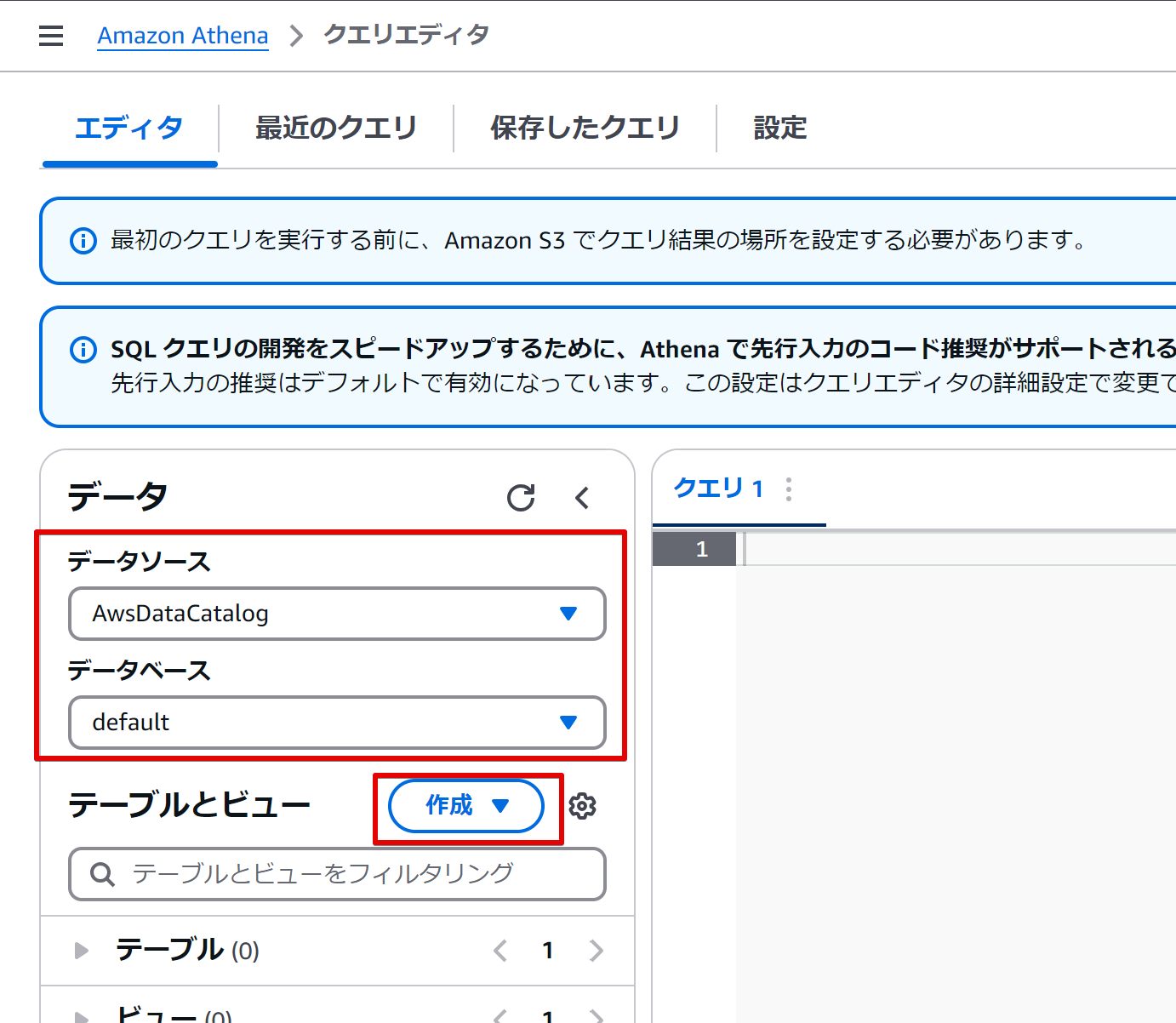The image size is (1176, 1023).
Task: Click the クエリ 1 editor tab
Action: click(717, 489)
